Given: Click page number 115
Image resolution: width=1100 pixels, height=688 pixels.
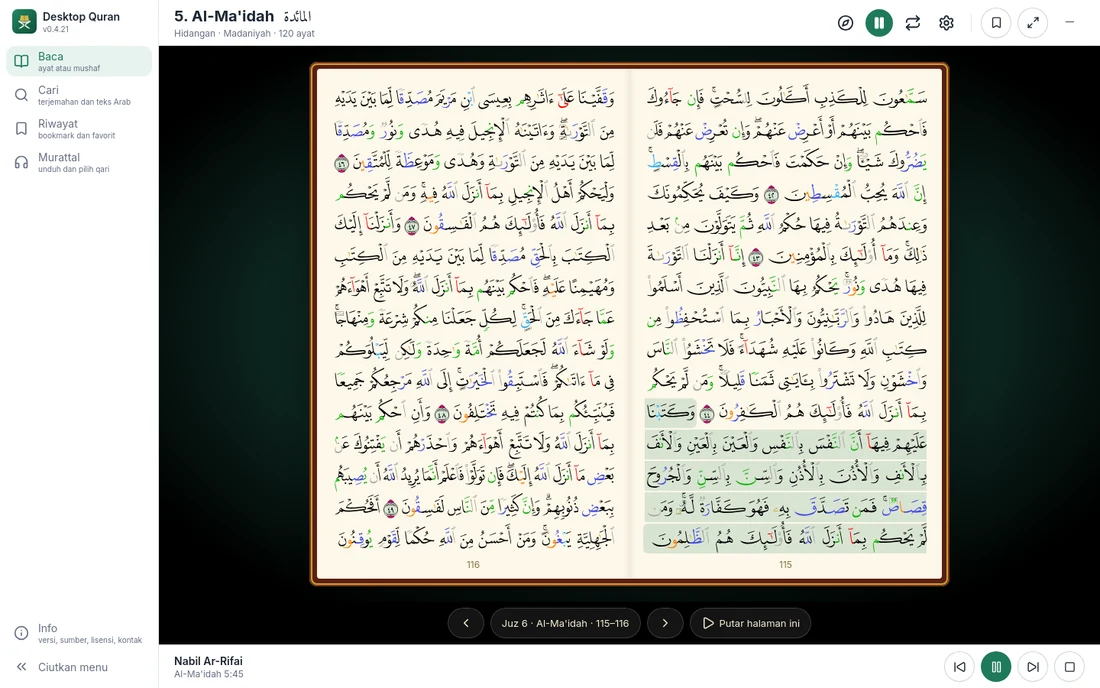Looking at the screenshot, I should [785, 565].
